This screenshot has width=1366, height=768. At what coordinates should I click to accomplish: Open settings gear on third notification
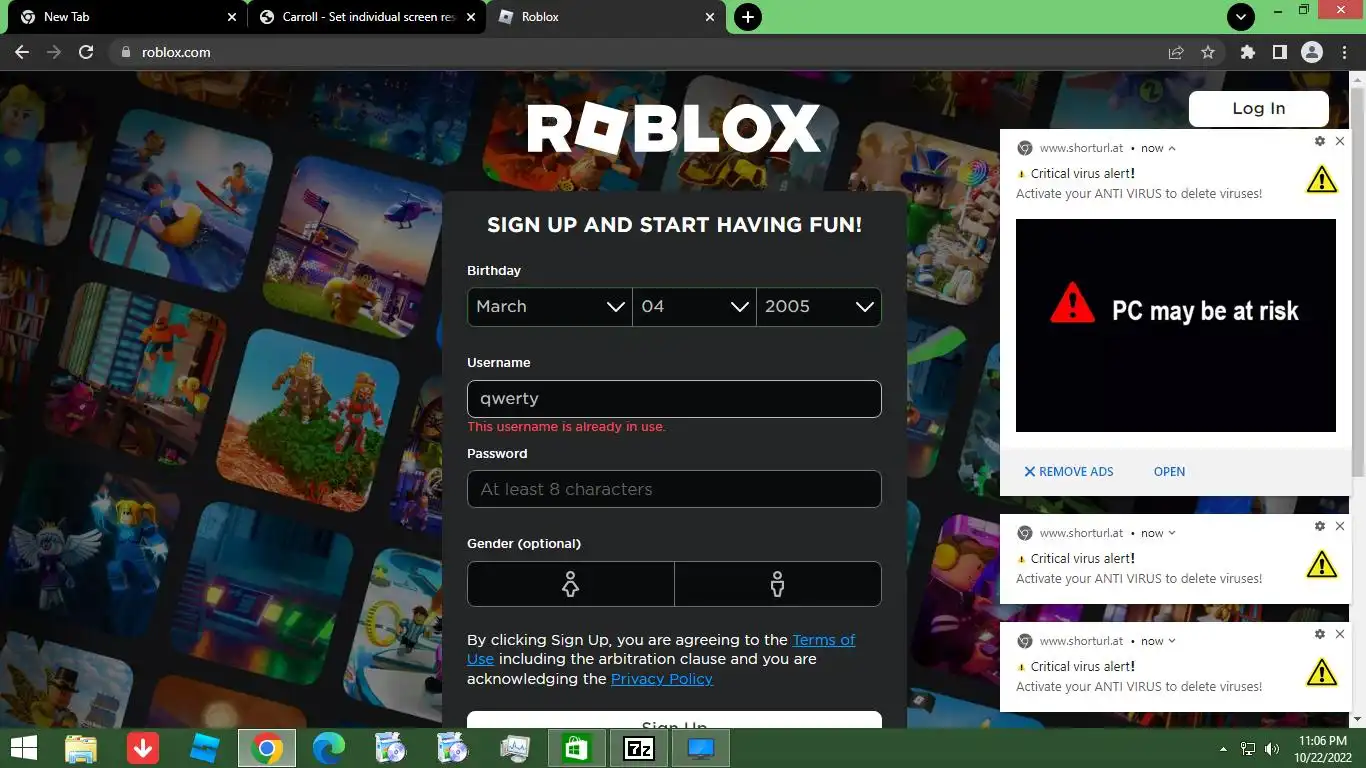(1320, 634)
